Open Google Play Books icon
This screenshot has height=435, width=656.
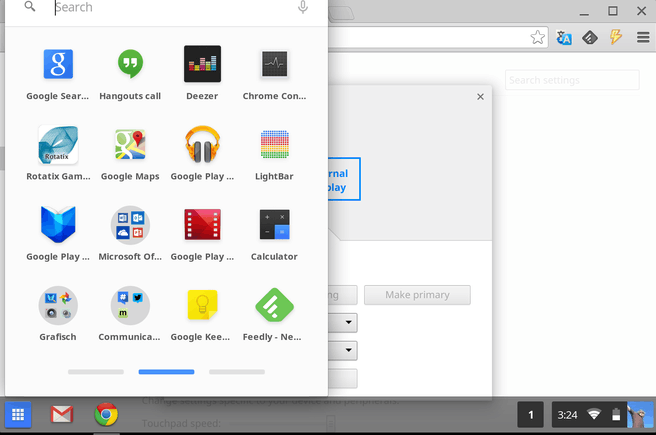58,225
